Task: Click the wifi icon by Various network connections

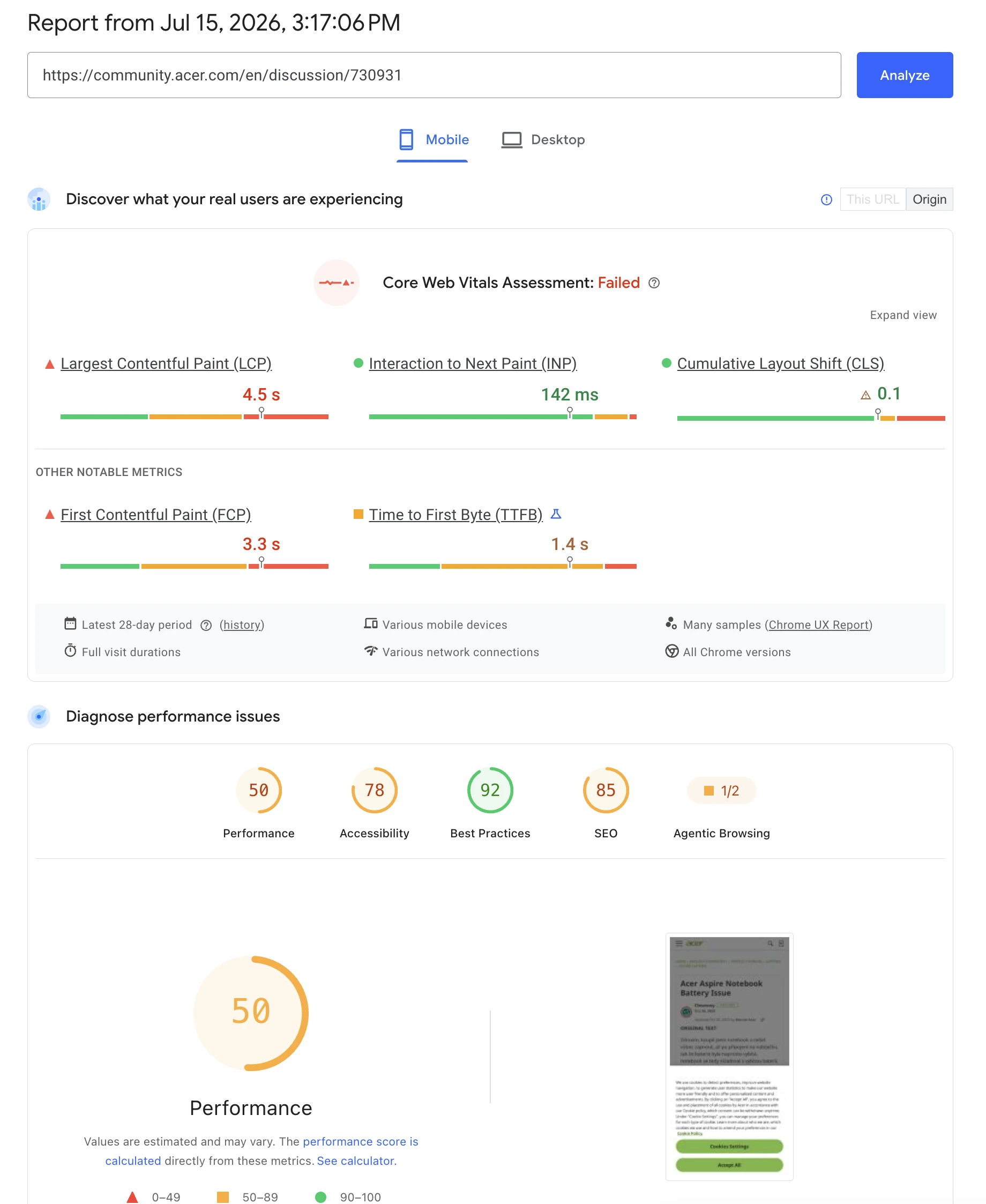Action: tap(370, 651)
